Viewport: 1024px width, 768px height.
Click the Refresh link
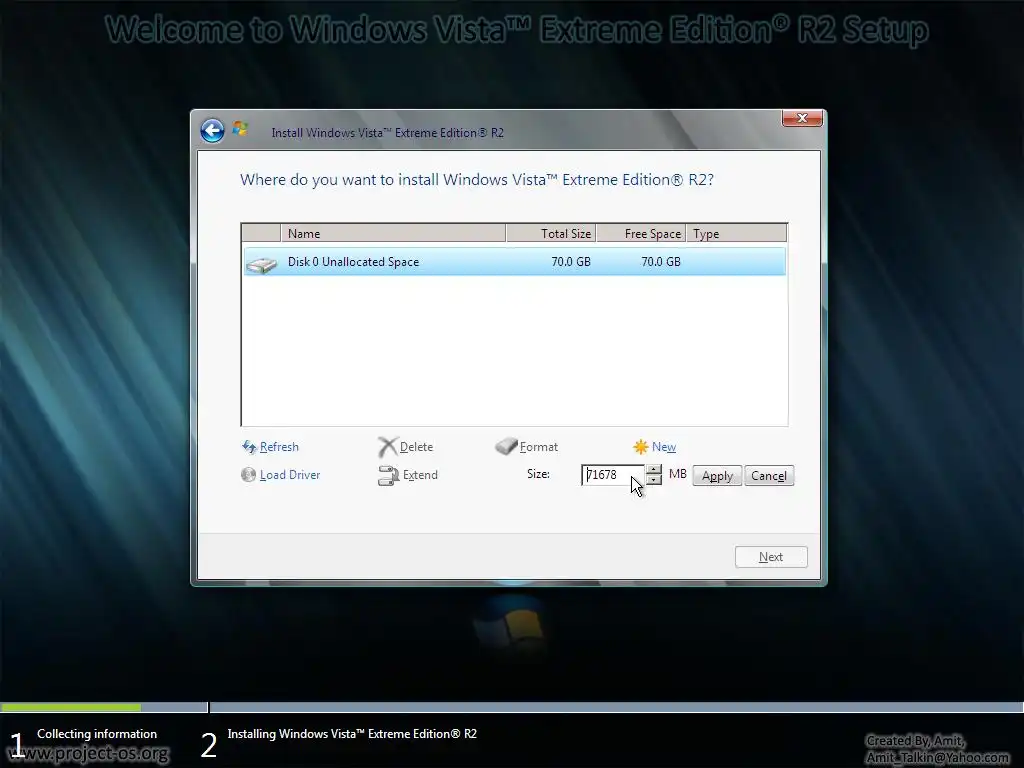(x=279, y=447)
